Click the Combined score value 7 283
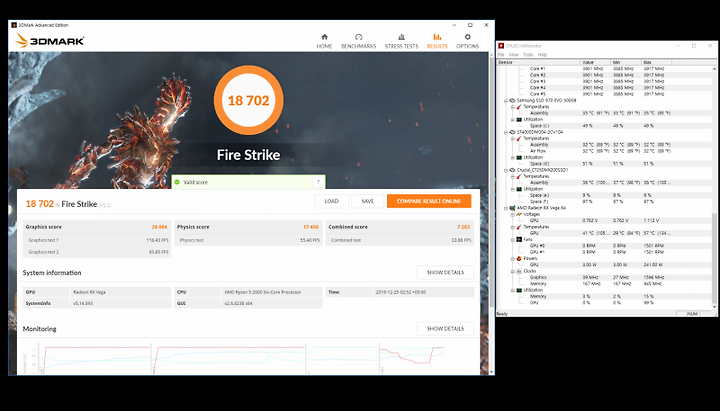 coord(464,227)
